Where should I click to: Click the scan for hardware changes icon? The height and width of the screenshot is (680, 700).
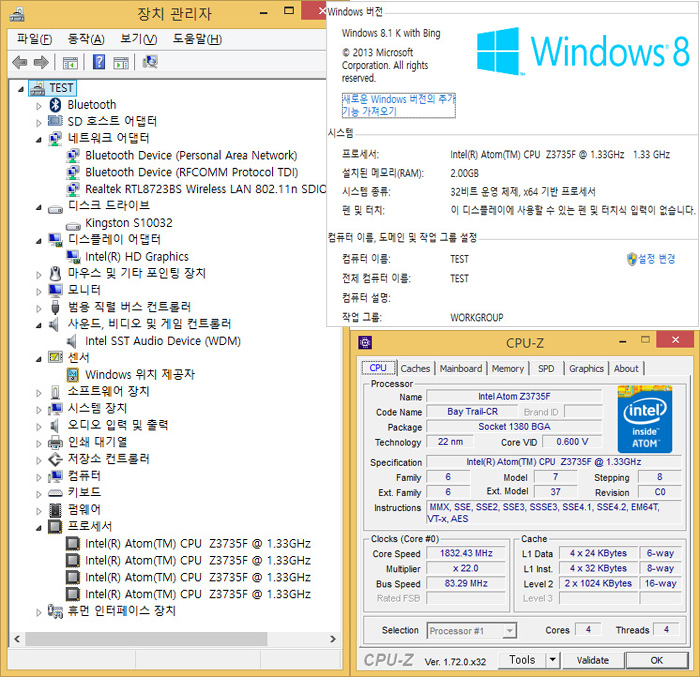click(x=150, y=62)
